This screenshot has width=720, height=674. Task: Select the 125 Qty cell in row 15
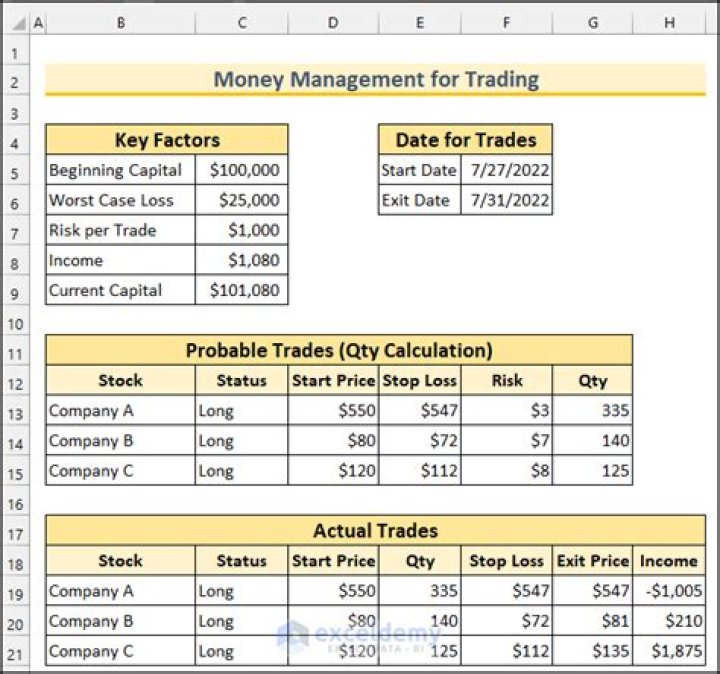point(592,470)
